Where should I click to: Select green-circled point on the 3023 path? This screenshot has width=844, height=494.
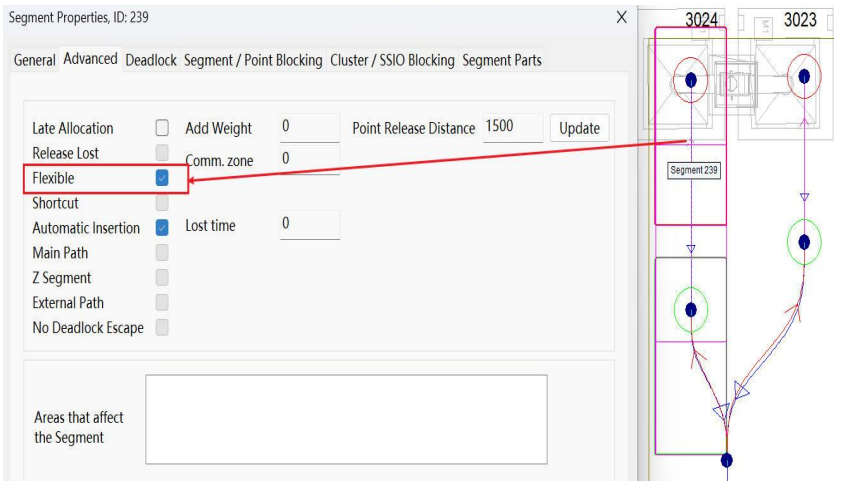pyautogui.click(x=804, y=242)
